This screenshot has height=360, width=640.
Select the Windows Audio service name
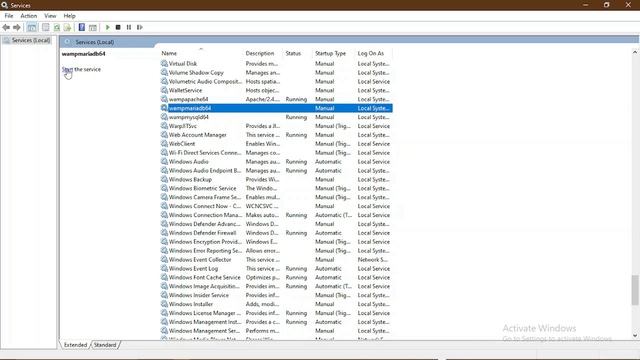pos(189,162)
